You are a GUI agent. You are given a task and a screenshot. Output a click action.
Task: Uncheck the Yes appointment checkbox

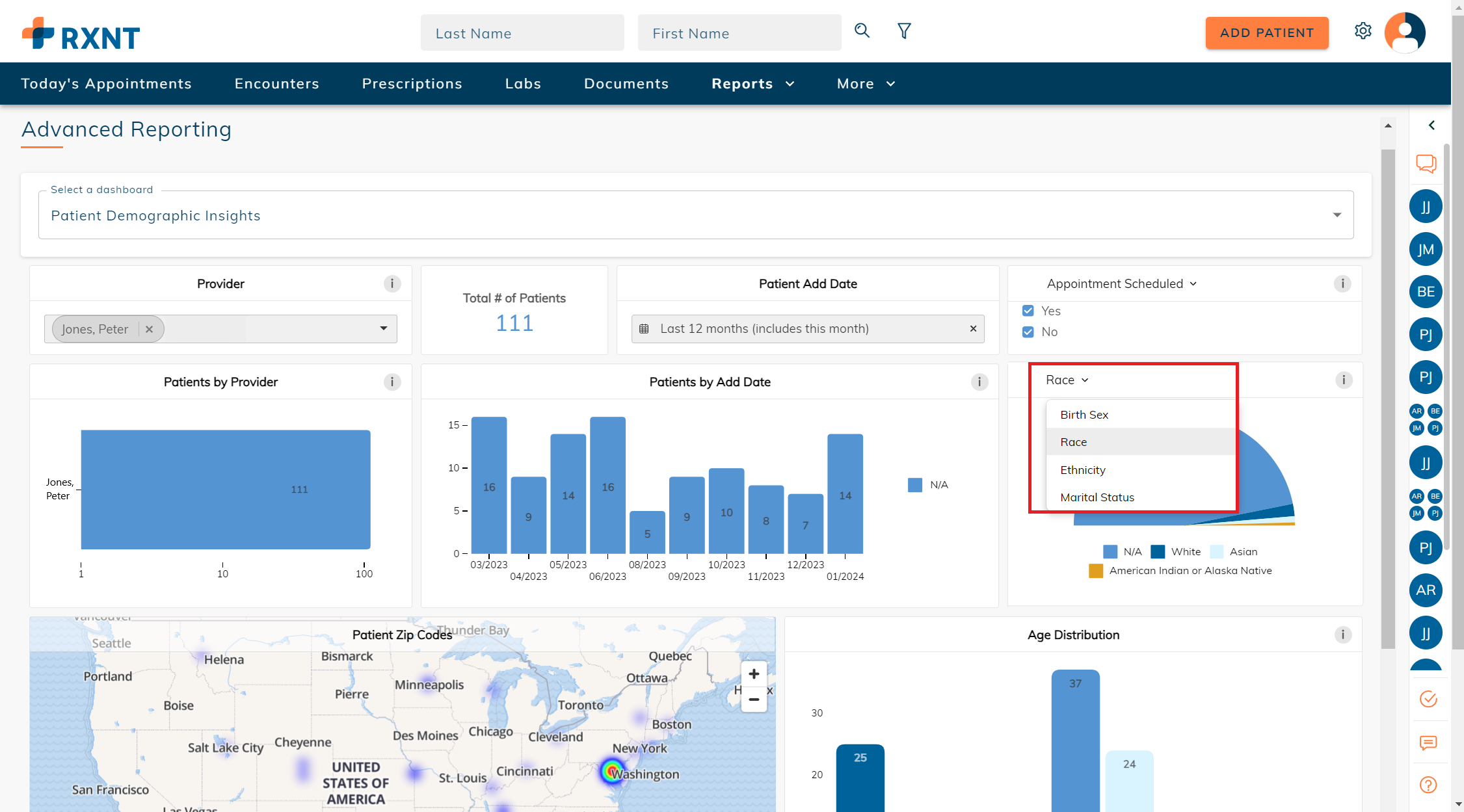coord(1028,311)
